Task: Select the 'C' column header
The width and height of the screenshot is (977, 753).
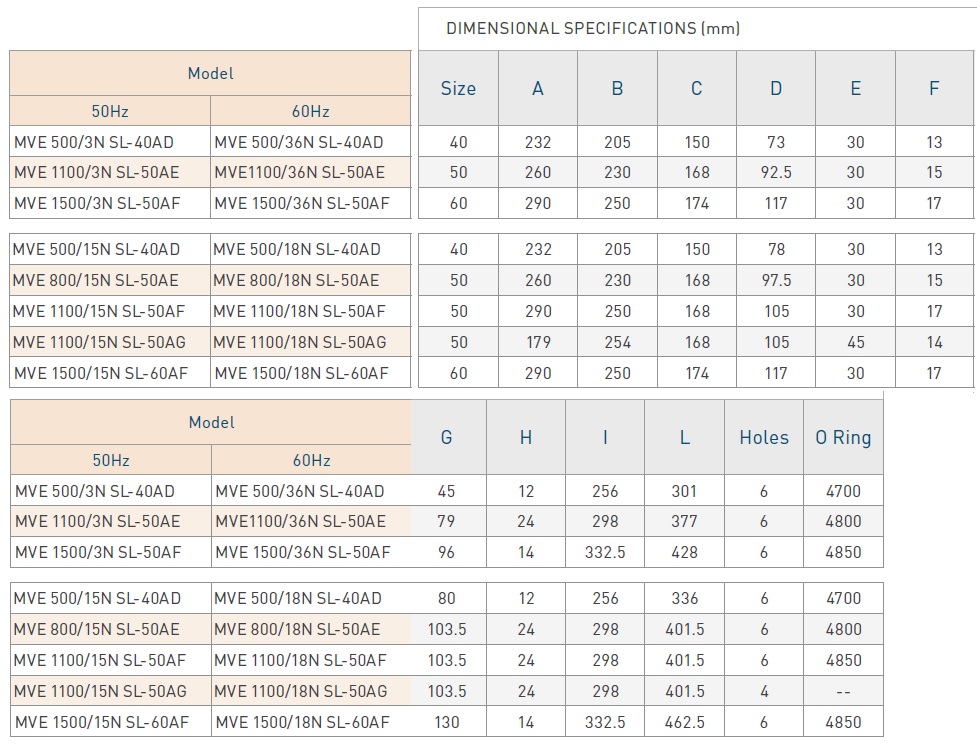Action: click(x=697, y=89)
